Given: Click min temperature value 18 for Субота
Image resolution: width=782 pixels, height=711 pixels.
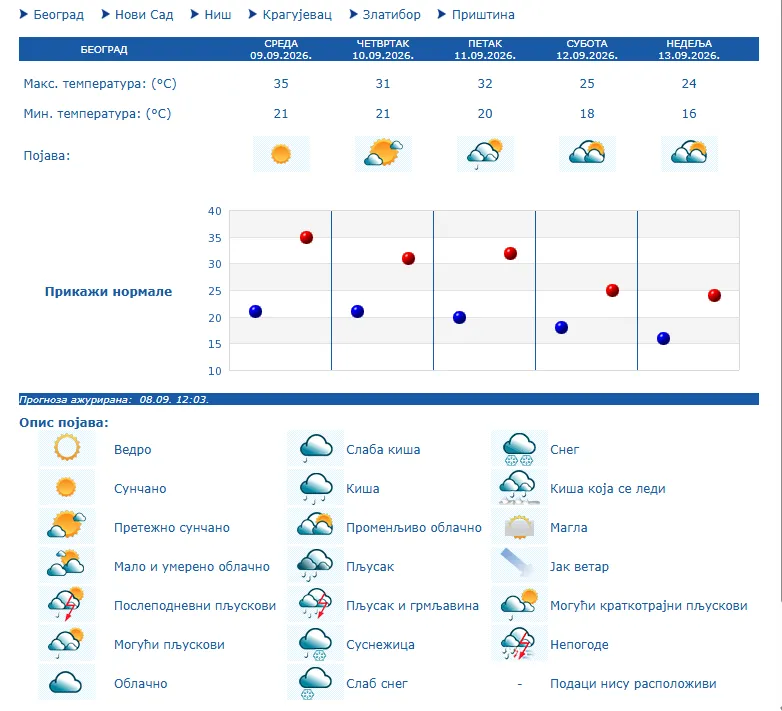Looking at the screenshot, I should [x=587, y=114].
